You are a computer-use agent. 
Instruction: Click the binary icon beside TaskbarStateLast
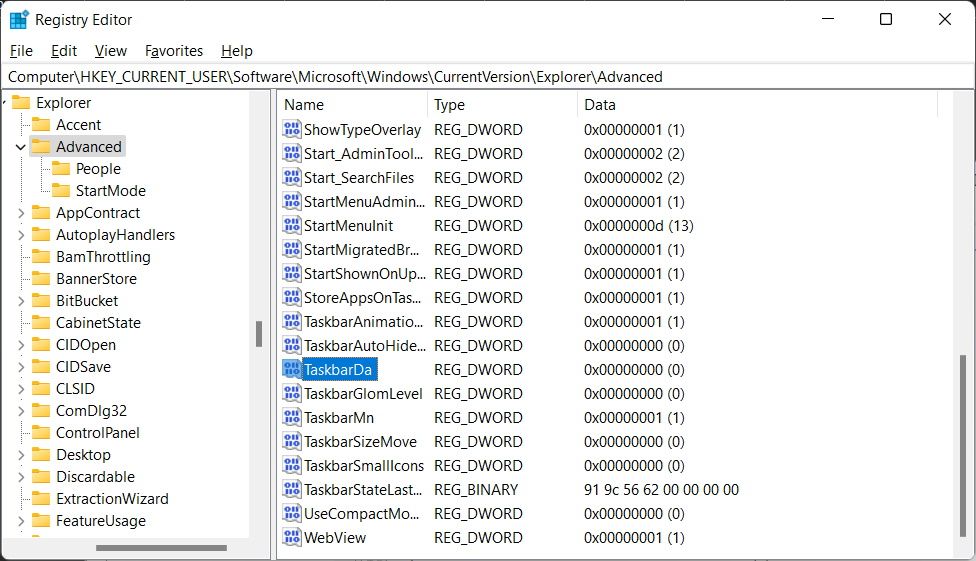[x=292, y=490]
